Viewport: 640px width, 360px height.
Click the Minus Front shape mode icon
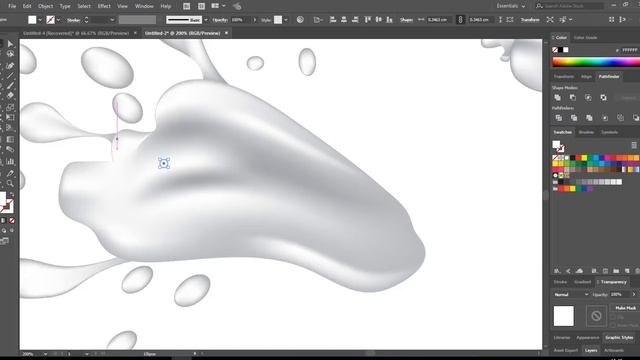click(573, 98)
